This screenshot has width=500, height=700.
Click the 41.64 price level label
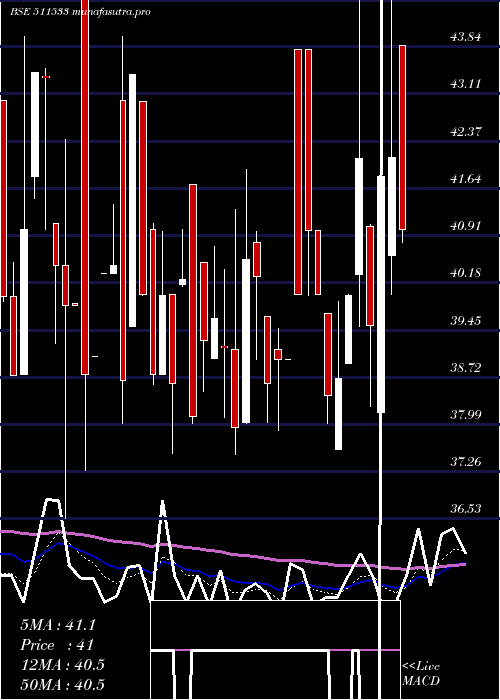click(466, 179)
